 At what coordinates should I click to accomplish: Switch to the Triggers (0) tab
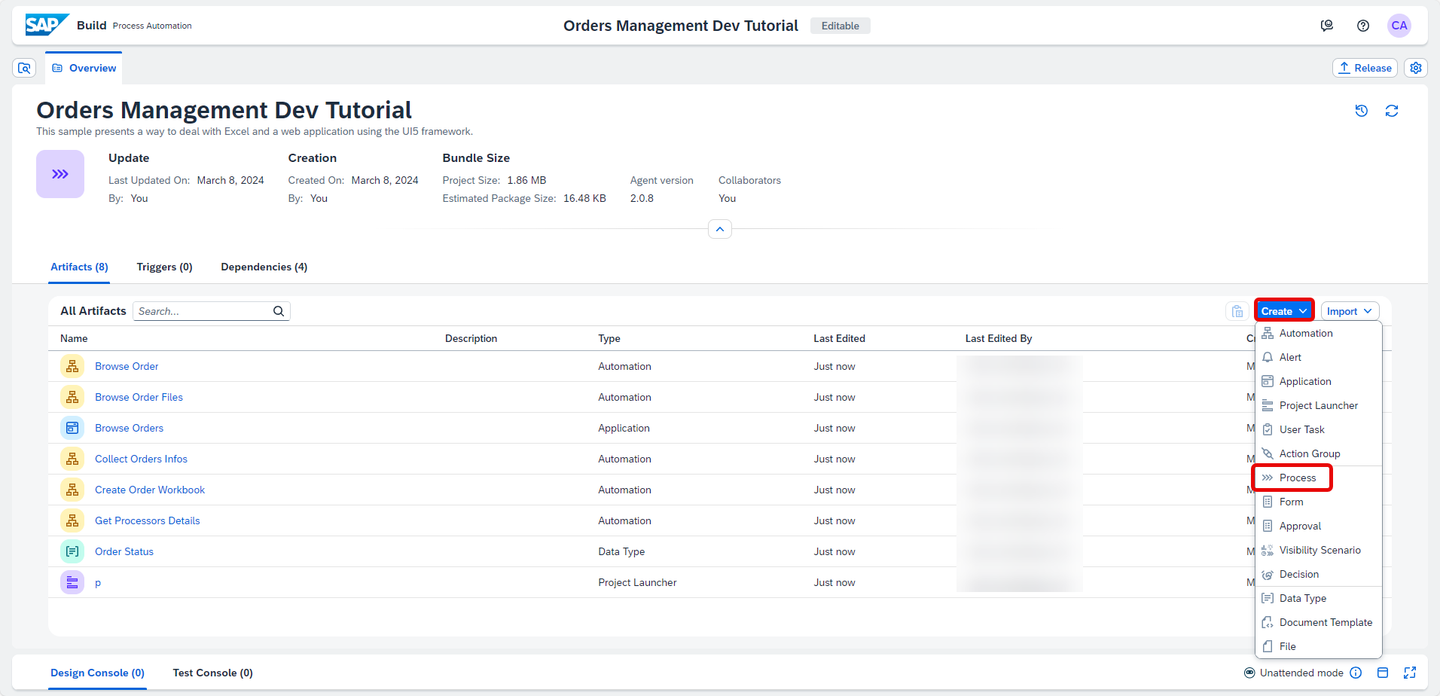165,267
